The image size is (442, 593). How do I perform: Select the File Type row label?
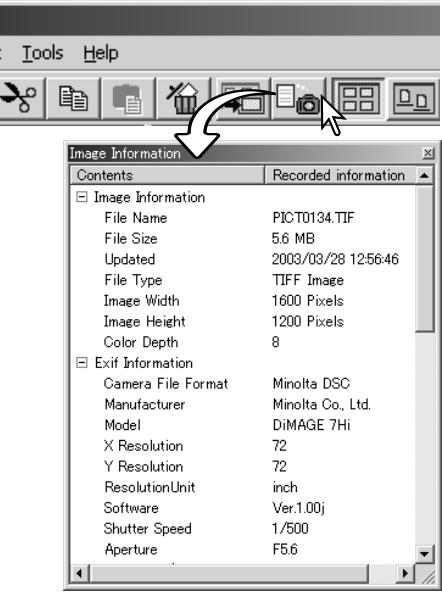(x=133, y=280)
